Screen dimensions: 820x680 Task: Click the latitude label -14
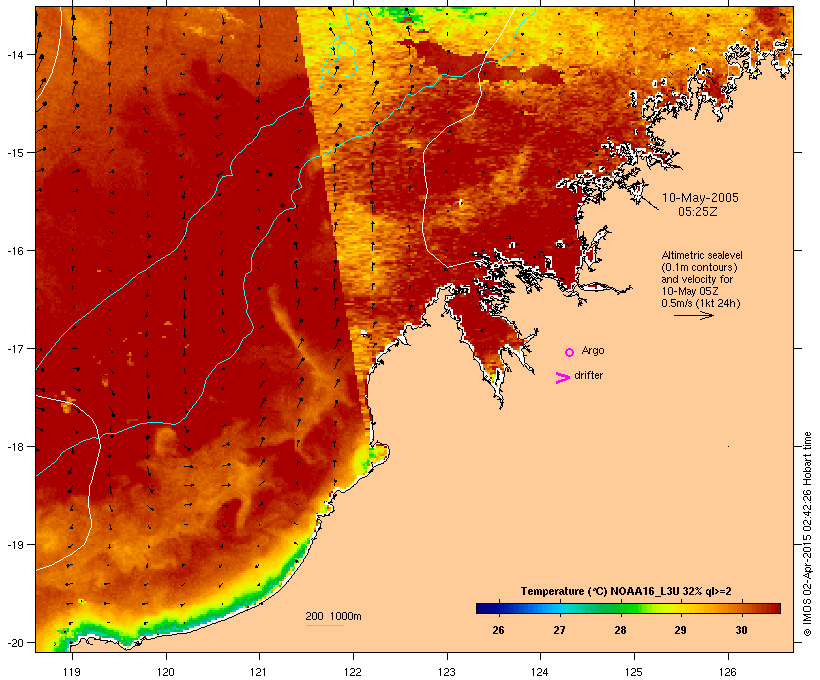[14, 54]
